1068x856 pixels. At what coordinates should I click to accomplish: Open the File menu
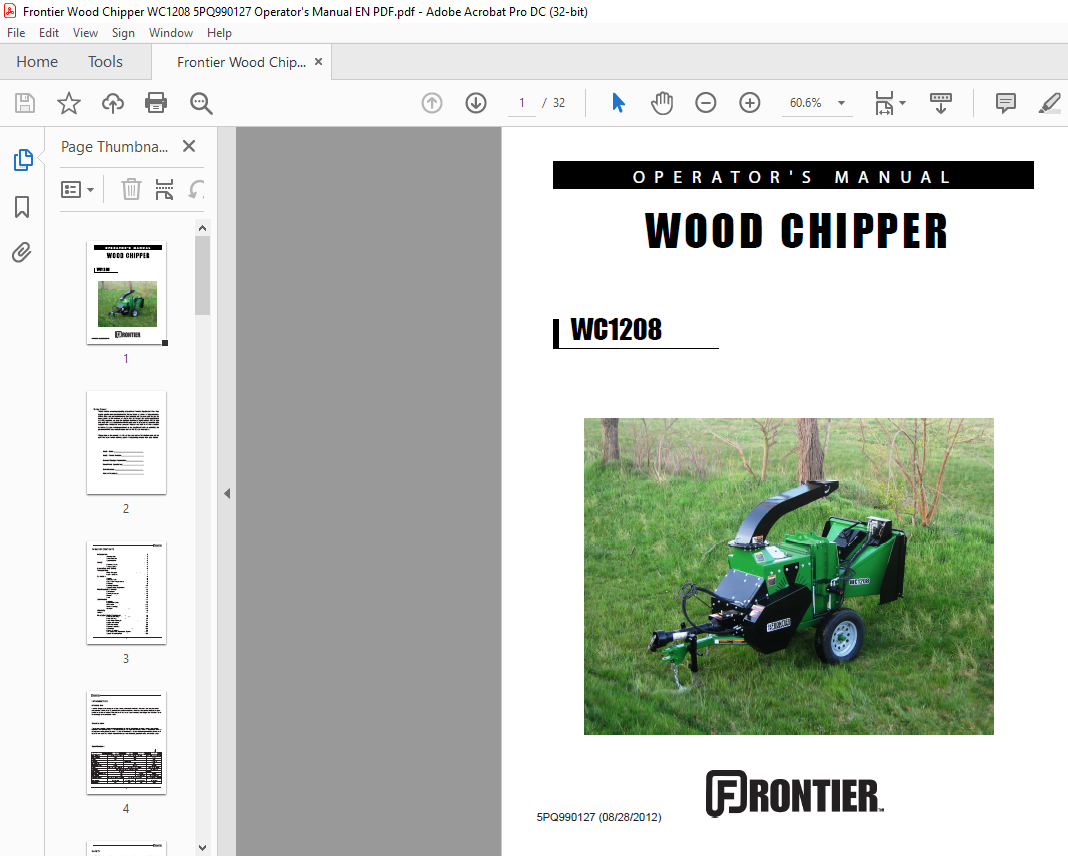click(16, 33)
